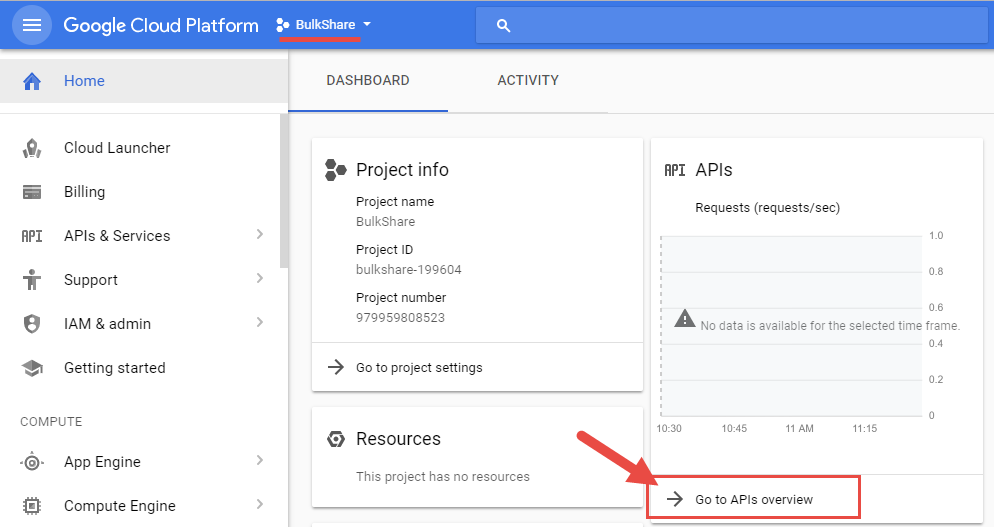Expand the Support submenu chevron
This screenshot has height=527, width=994.
[x=259, y=278]
